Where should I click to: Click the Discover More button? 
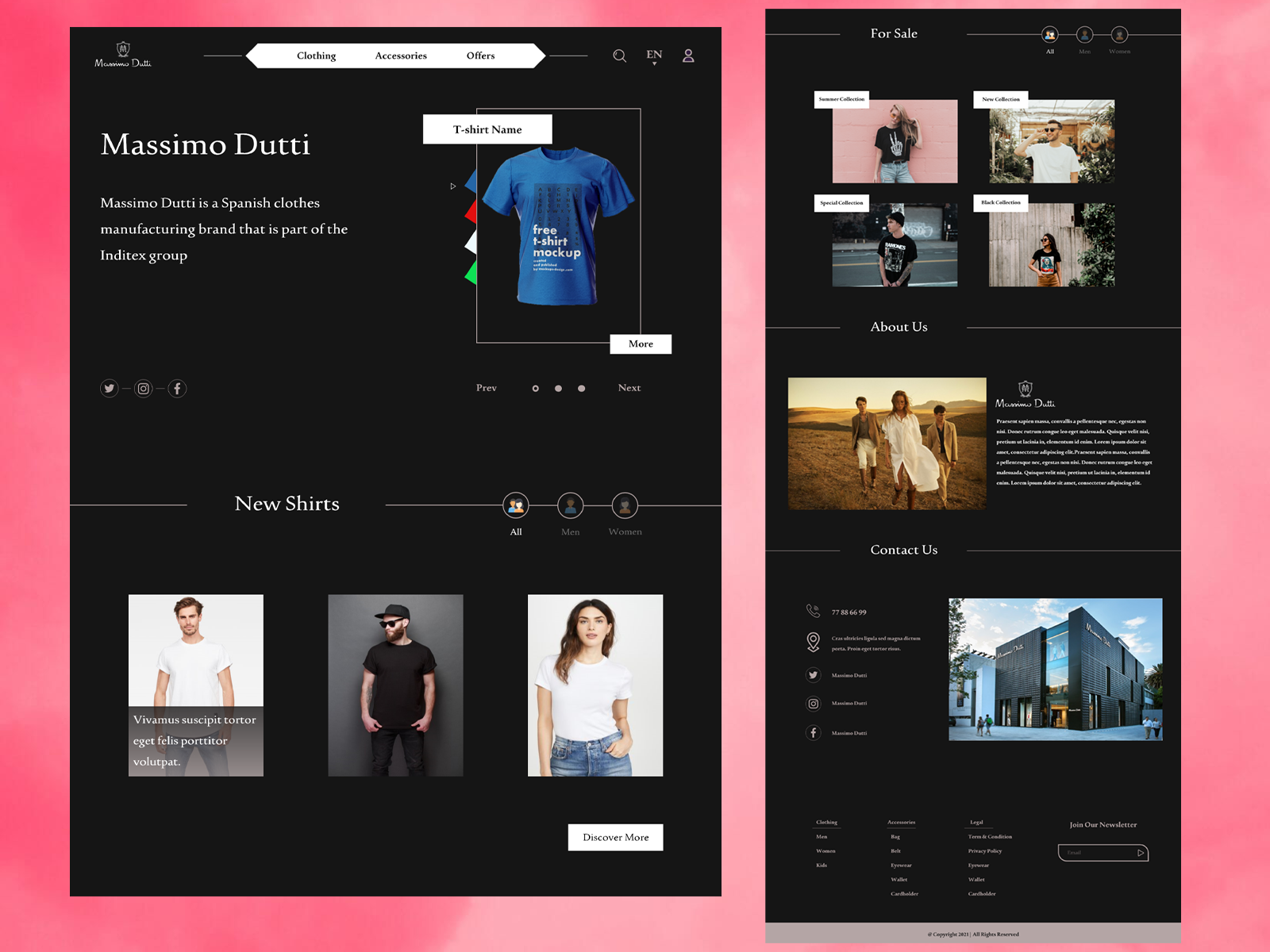615,837
